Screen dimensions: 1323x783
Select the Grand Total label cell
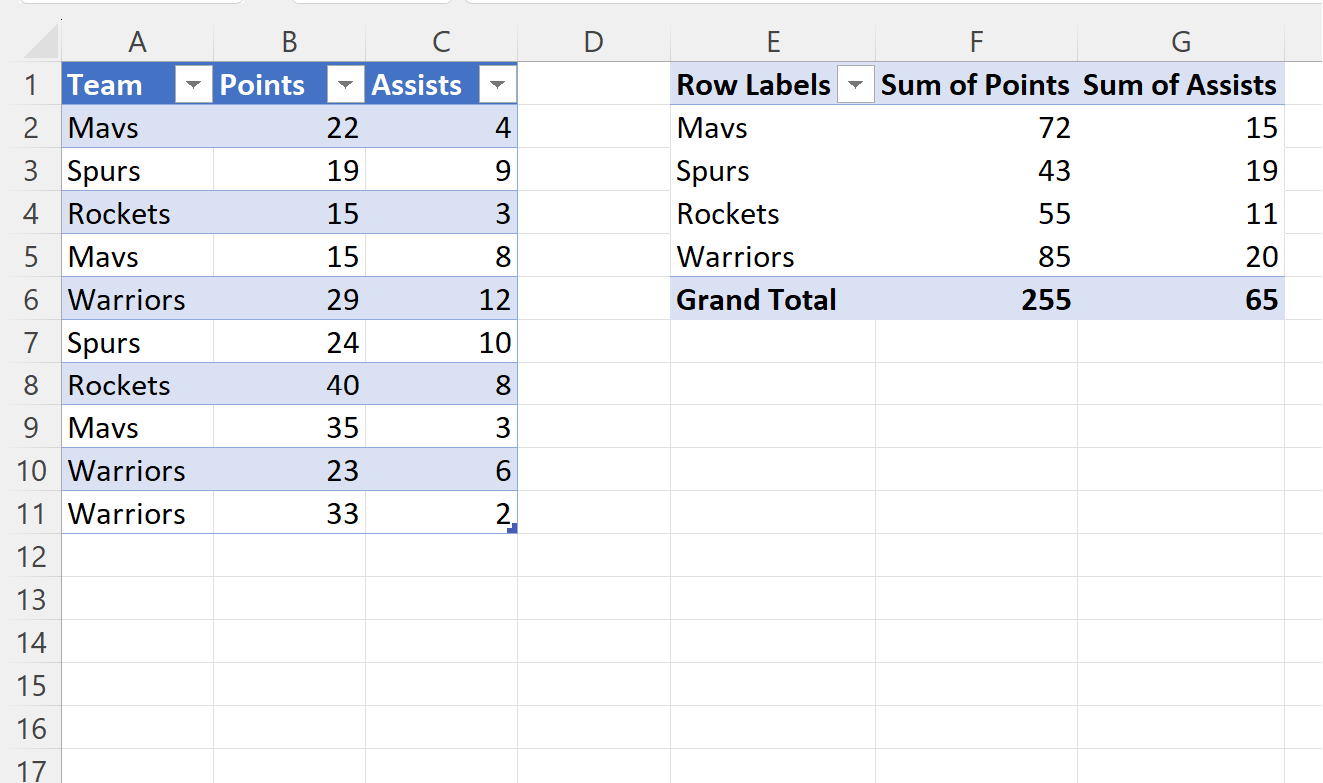point(773,300)
